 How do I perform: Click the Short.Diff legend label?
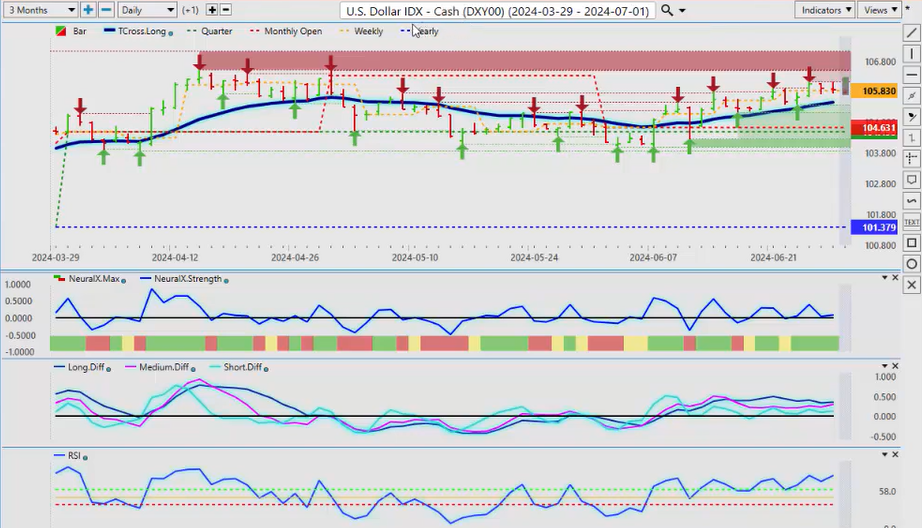point(242,367)
